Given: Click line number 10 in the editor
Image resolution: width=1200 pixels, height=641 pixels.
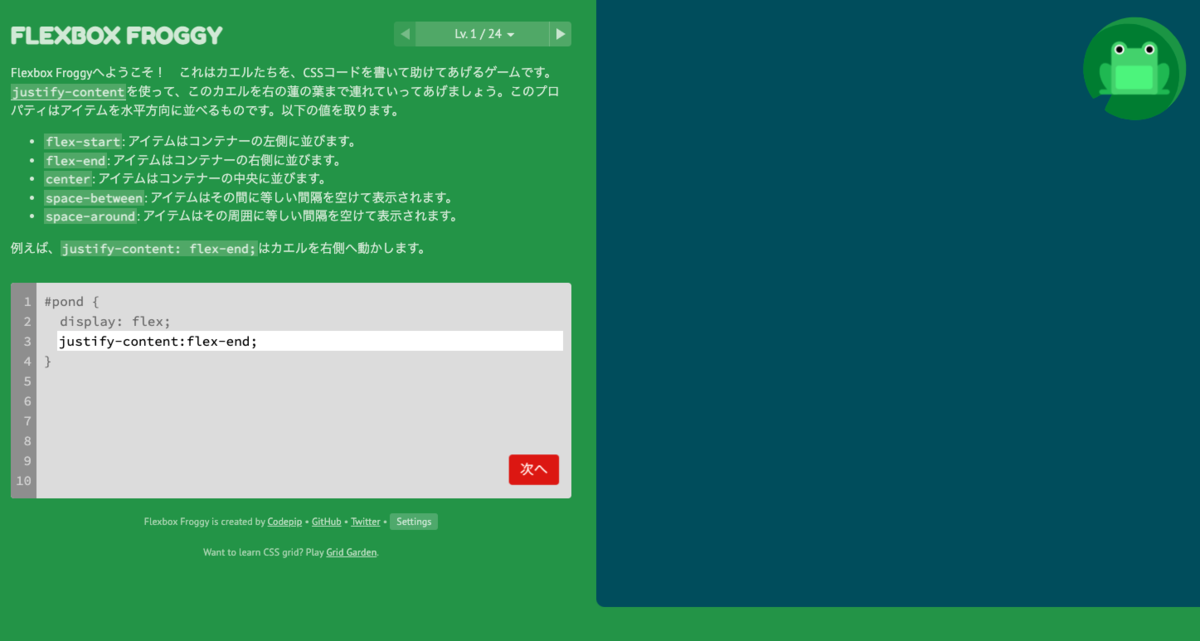Looking at the screenshot, I should pyautogui.click(x=24, y=481).
